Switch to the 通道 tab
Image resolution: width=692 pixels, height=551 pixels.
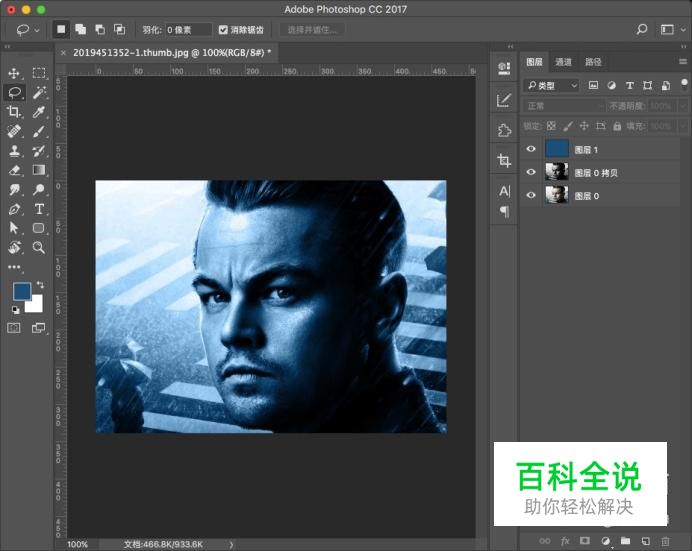tap(563, 62)
